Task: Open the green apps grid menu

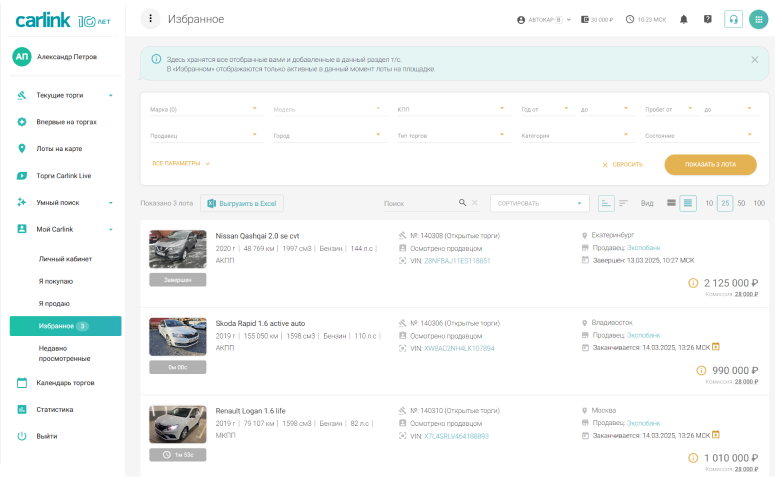Action: click(x=758, y=19)
